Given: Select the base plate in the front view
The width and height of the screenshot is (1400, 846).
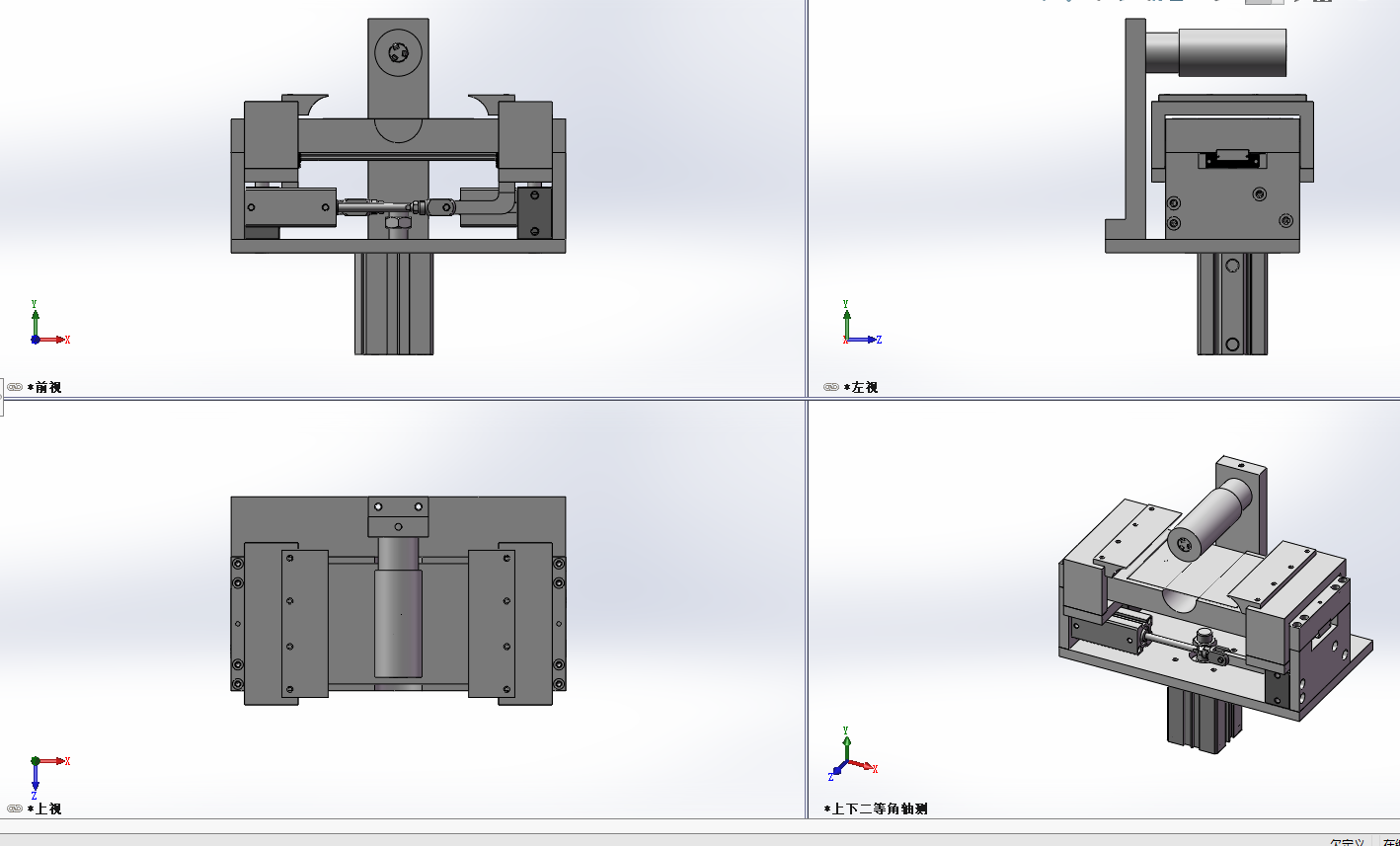Looking at the screenshot, I should click(398, 247).
